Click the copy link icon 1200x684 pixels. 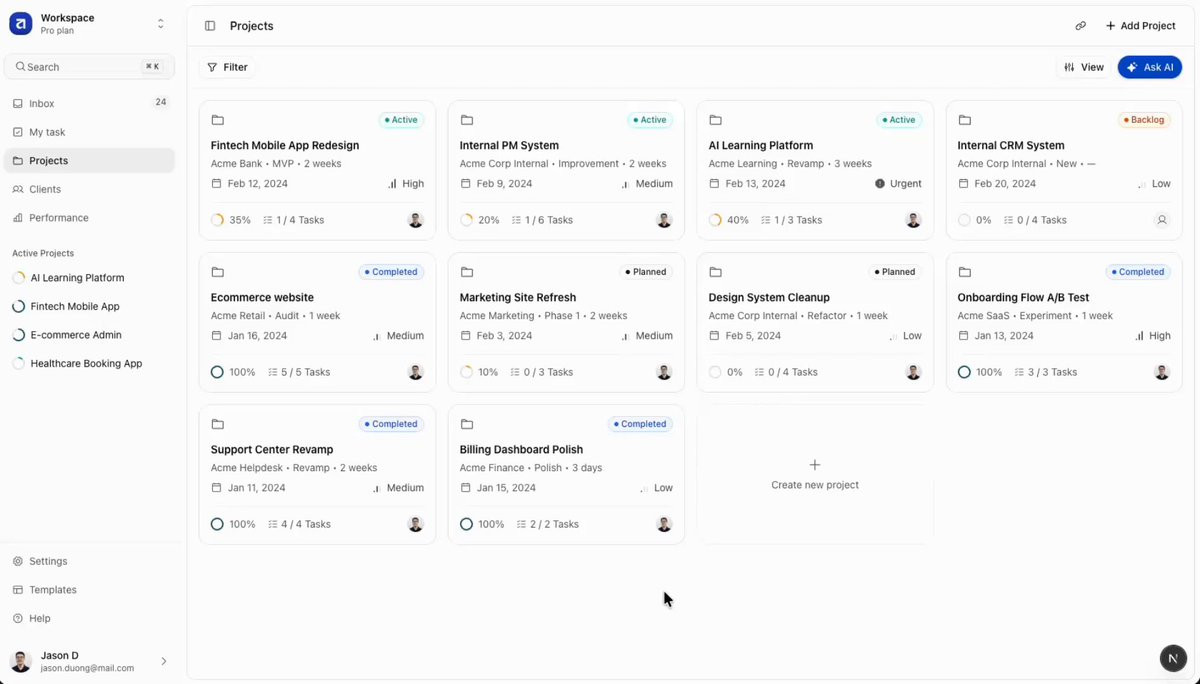pos(1080,26)
